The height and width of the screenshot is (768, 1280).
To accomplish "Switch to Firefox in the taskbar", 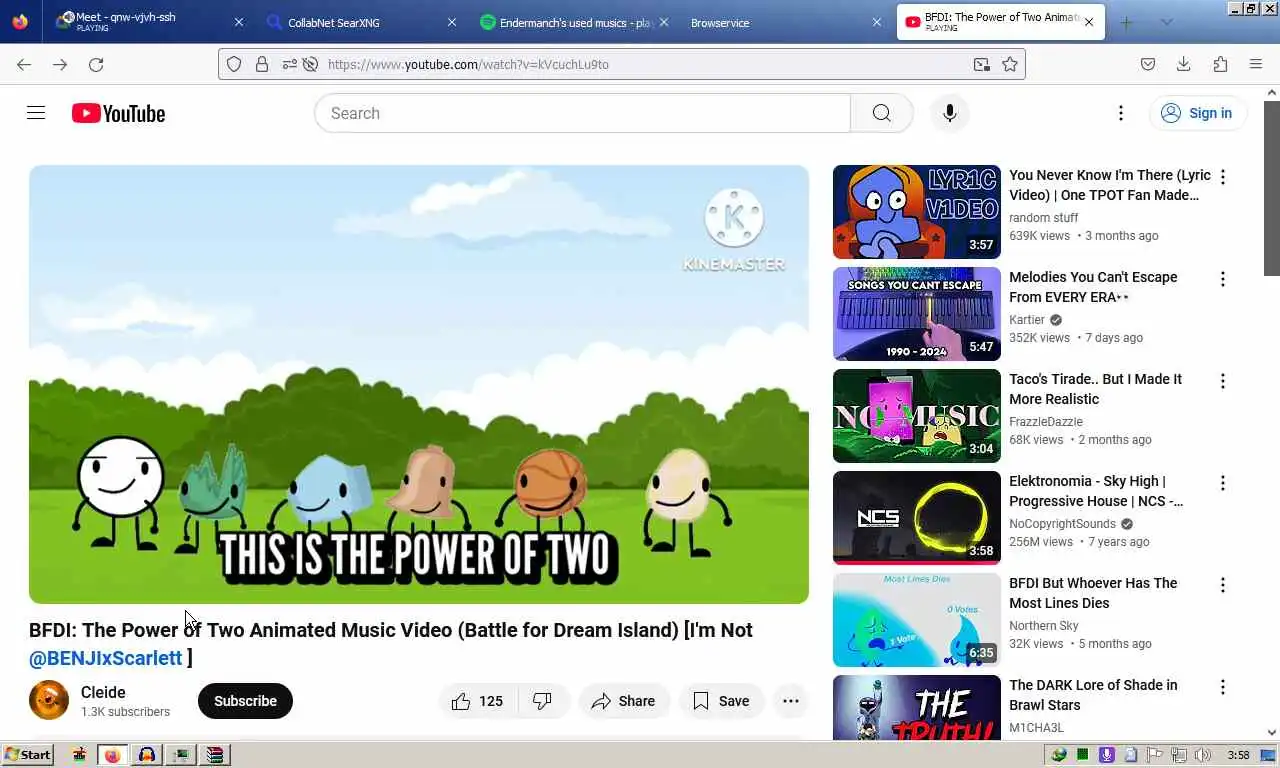I will [112, 755].
